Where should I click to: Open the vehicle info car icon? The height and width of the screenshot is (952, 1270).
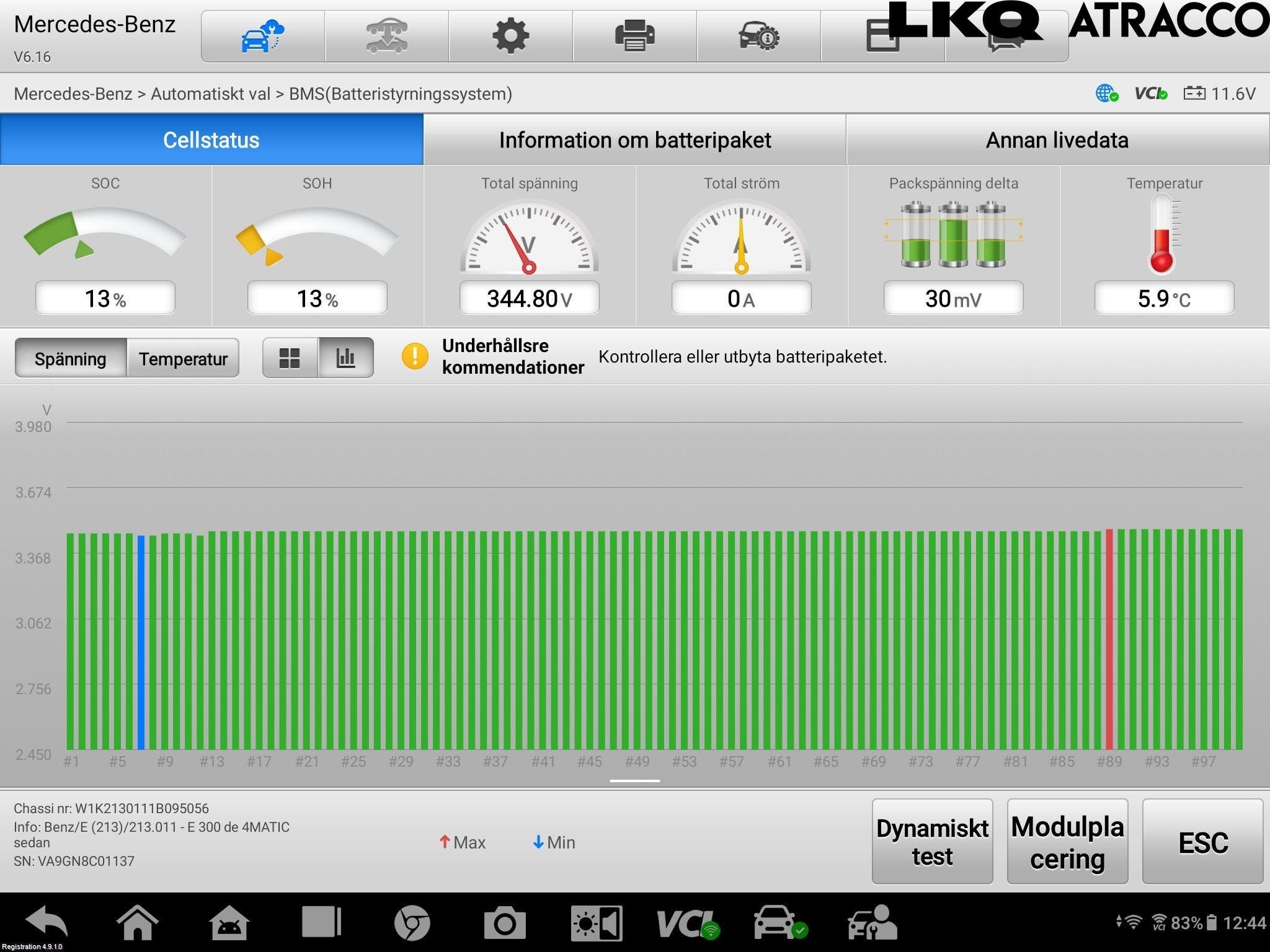pos(758,36)
